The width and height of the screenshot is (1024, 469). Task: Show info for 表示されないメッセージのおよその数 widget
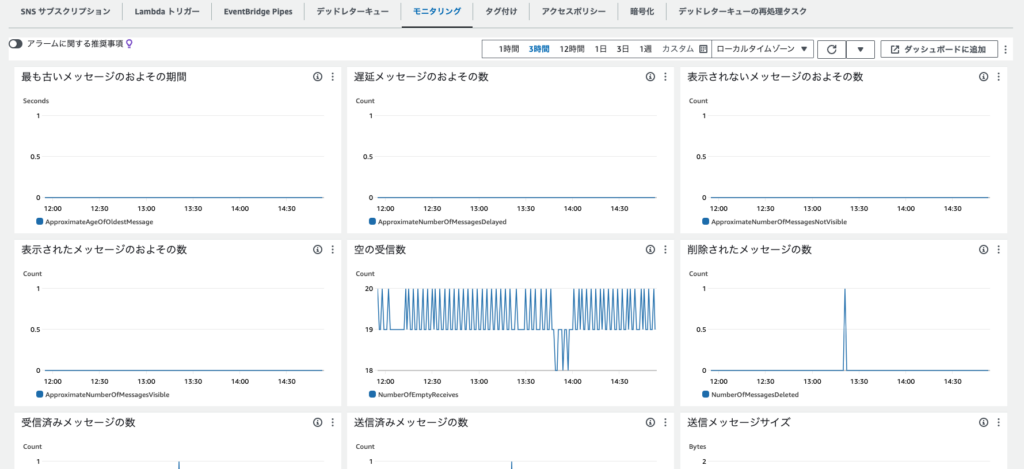point(984,77)
